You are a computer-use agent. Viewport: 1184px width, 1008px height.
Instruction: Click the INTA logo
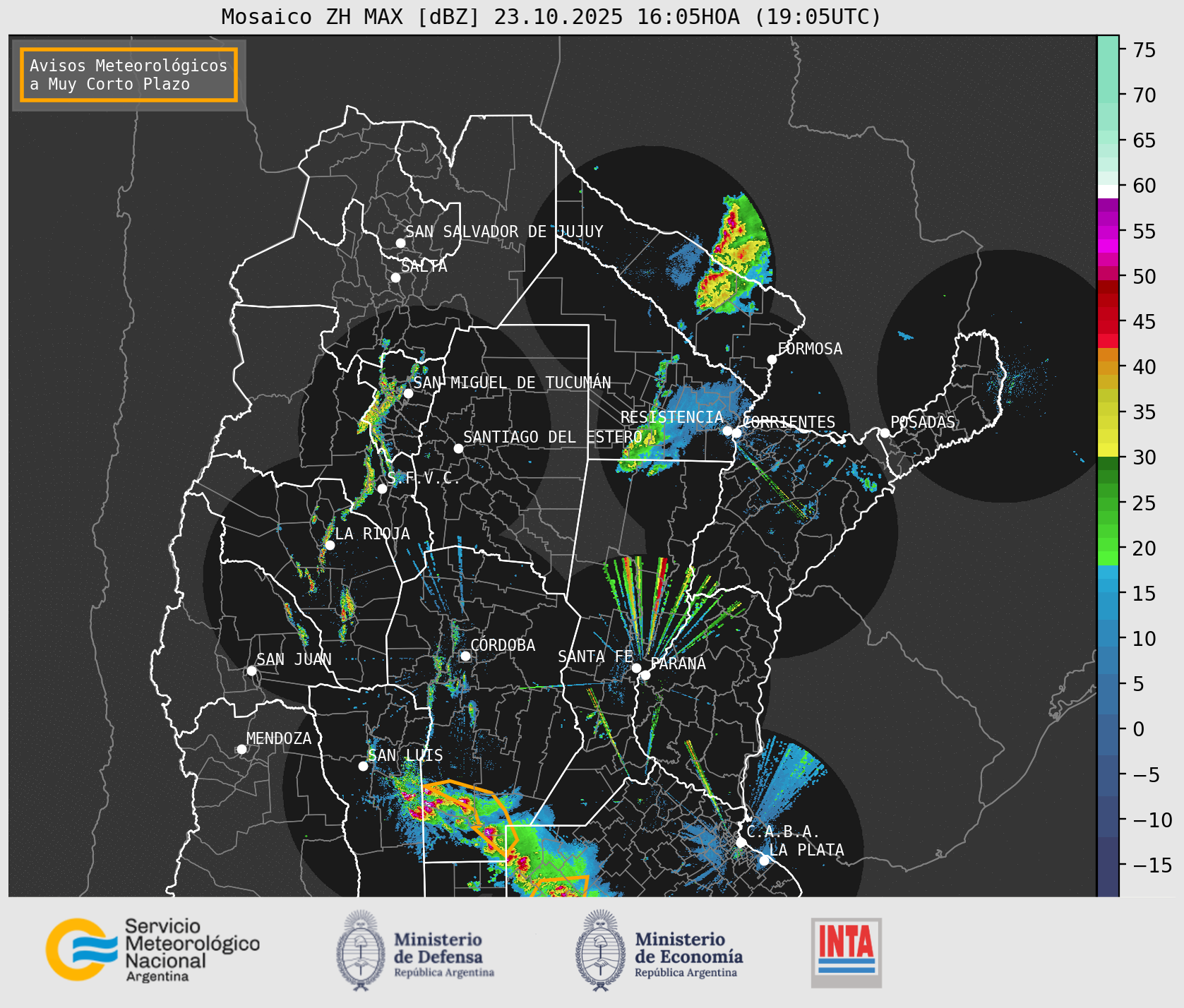847,952
